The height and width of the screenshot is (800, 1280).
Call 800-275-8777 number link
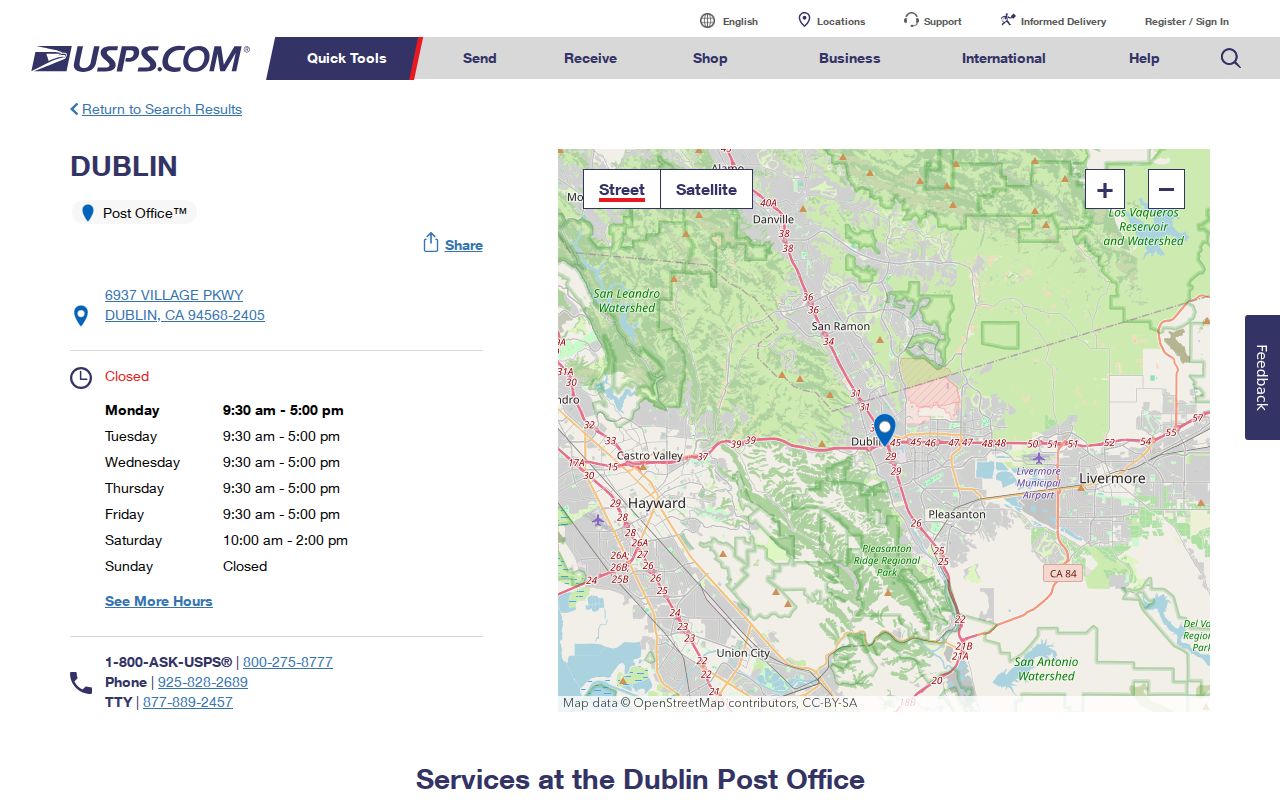point(288,662)
